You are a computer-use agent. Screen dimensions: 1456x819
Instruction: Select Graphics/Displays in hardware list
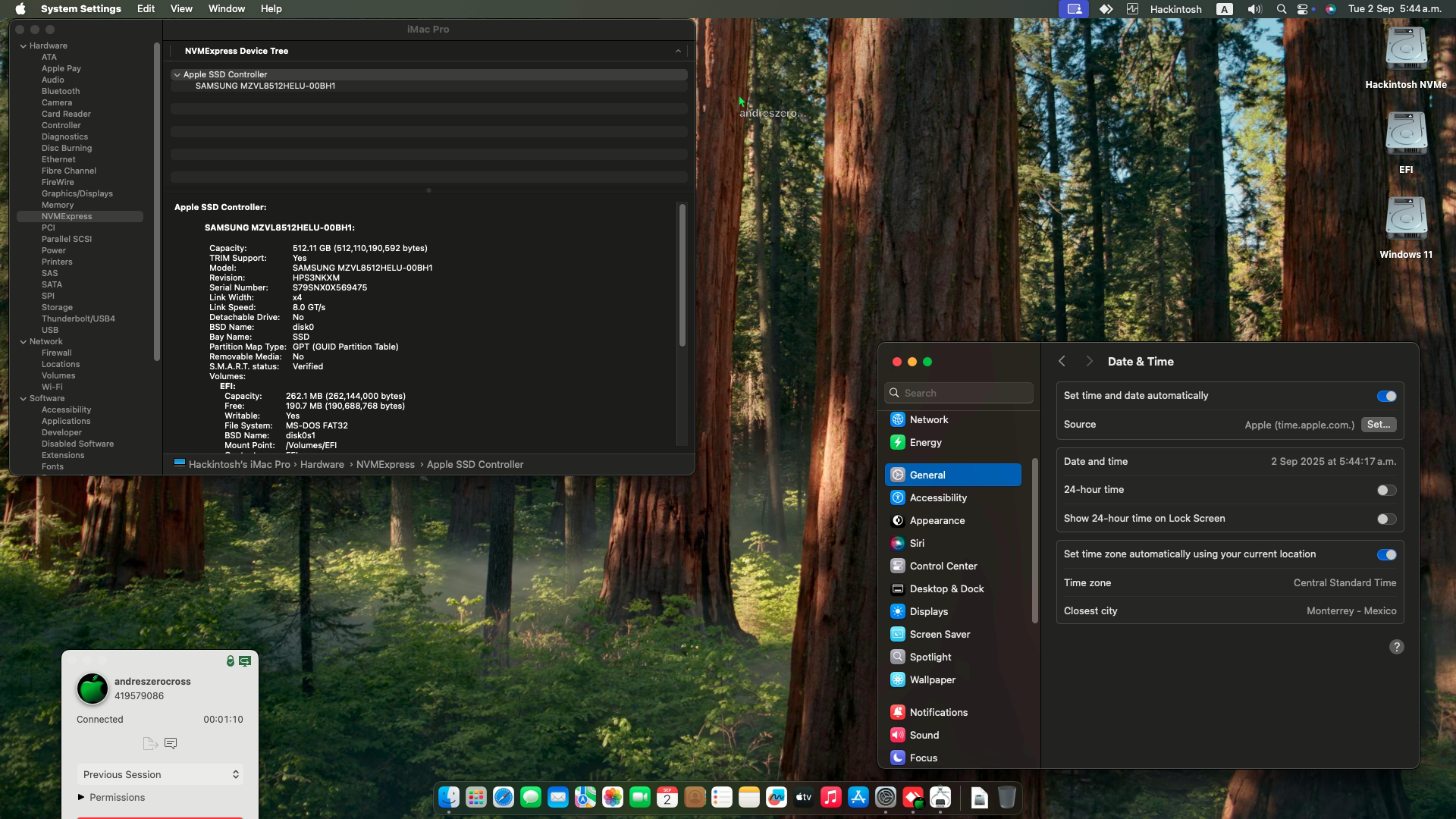point(77,193)
